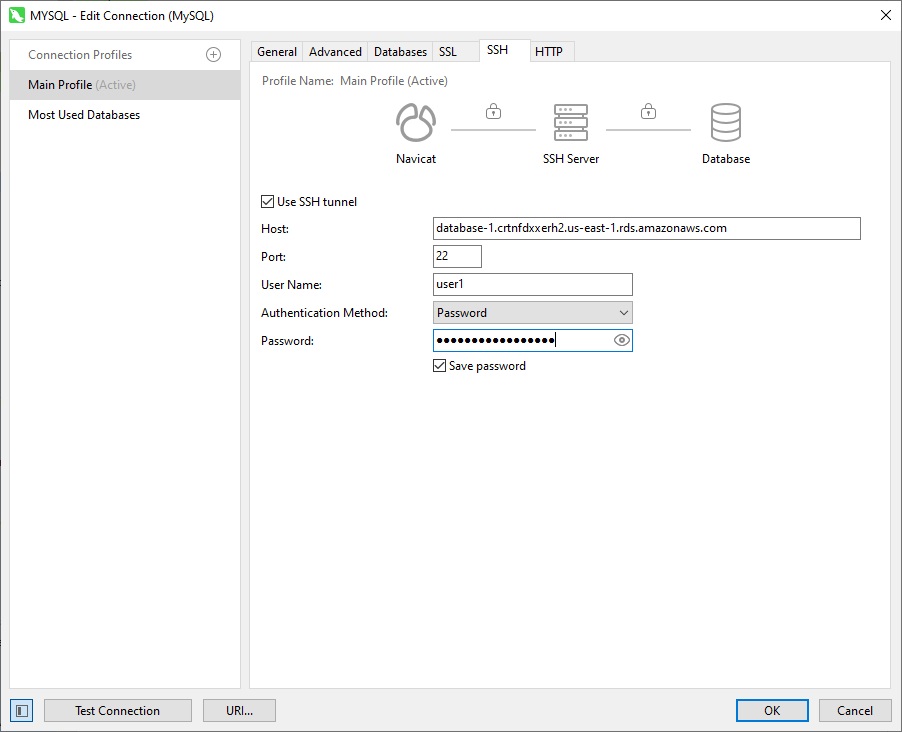902x732 pixels.
Task: Click the lock icon between SSH Server and Database
Action: pyautogui.click(x=648, y=110)
